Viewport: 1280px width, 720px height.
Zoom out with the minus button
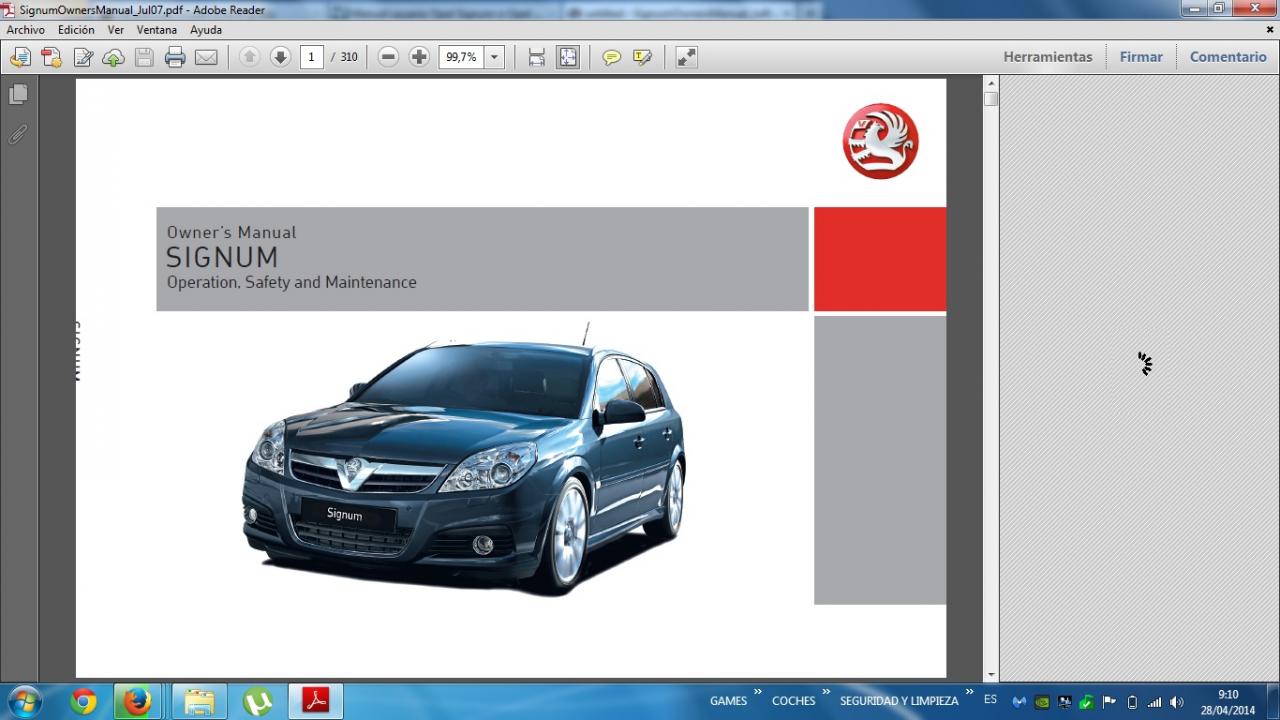[389, 57]
